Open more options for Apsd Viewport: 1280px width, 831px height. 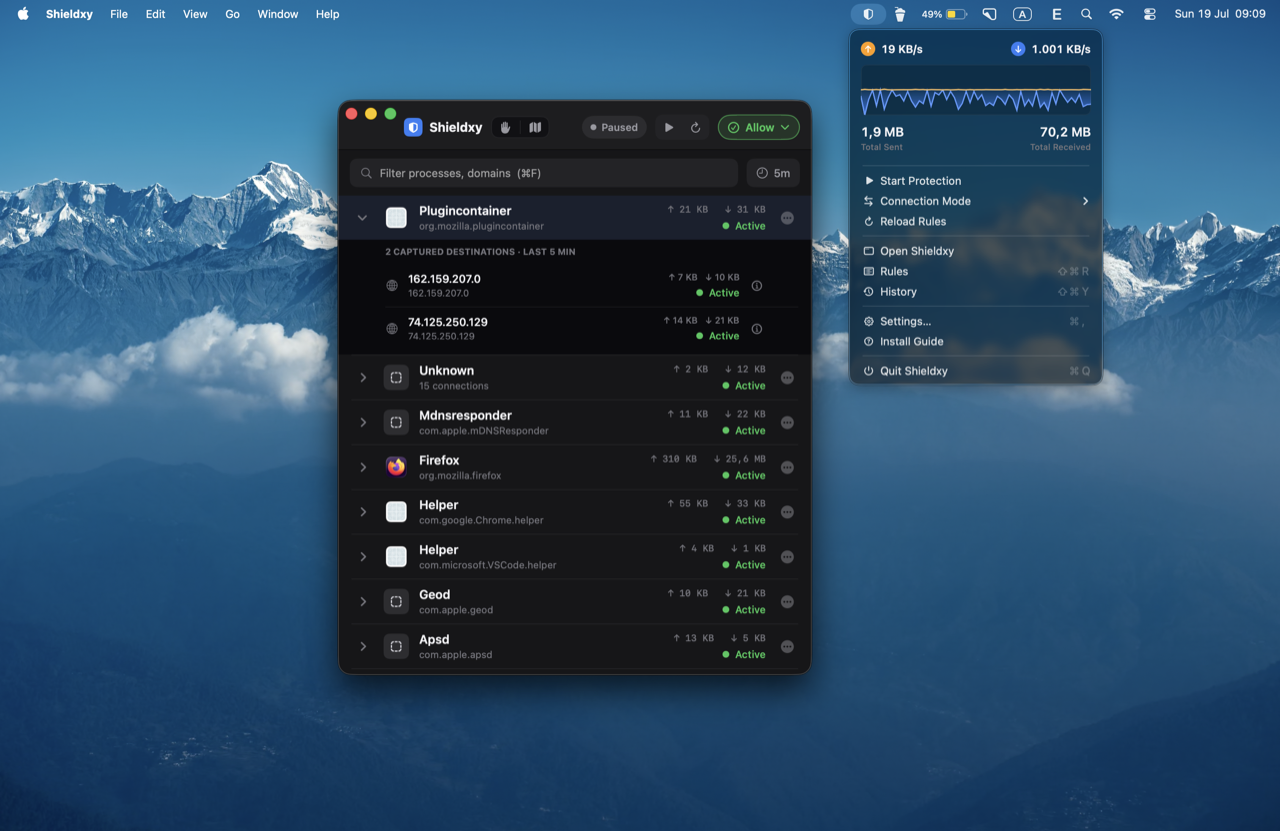click(787, 647)
